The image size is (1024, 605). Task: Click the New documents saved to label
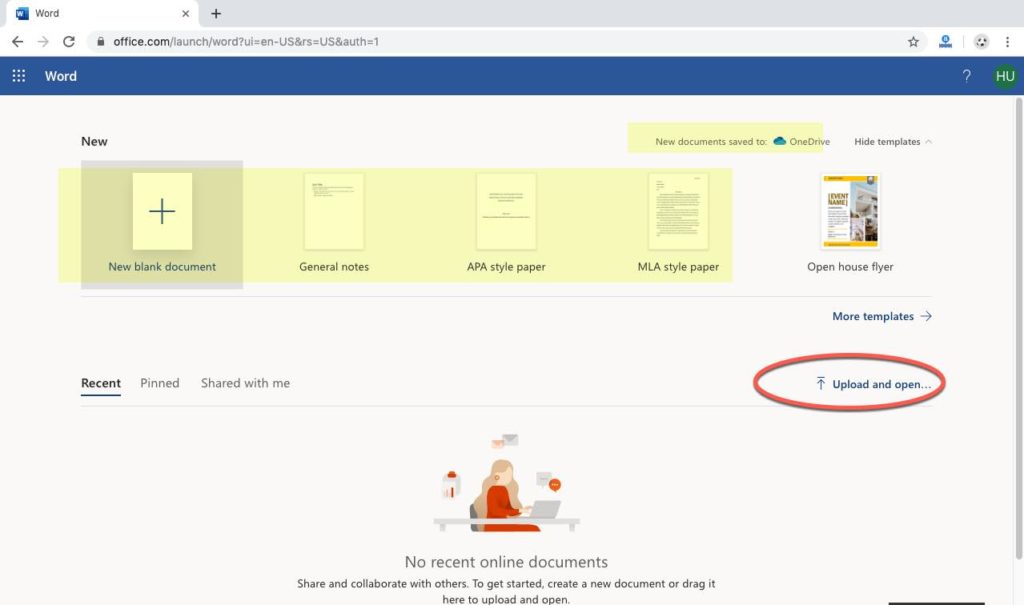(x=711, y=142)
